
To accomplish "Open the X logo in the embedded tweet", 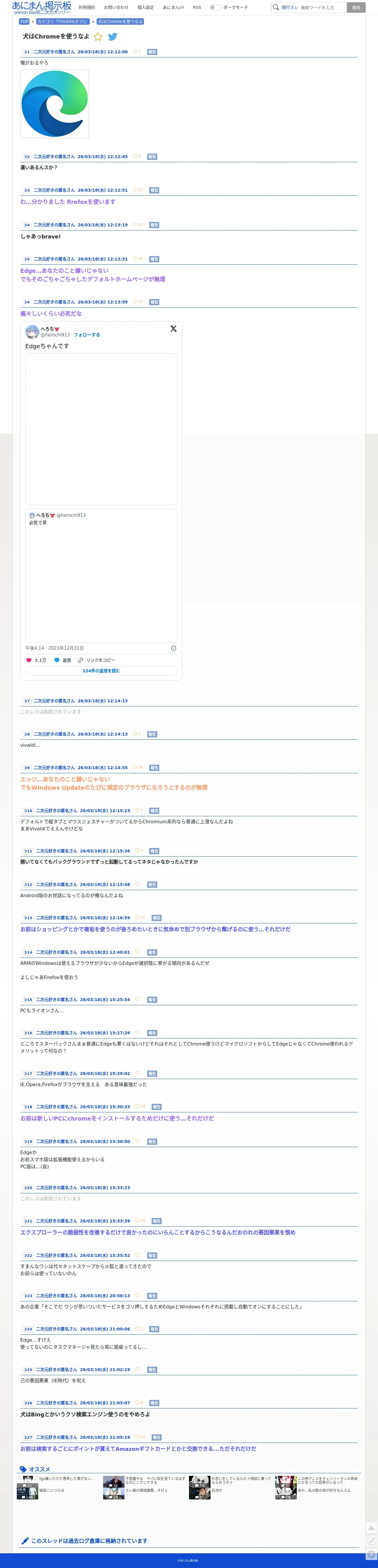I will click(x=173, y=329).
